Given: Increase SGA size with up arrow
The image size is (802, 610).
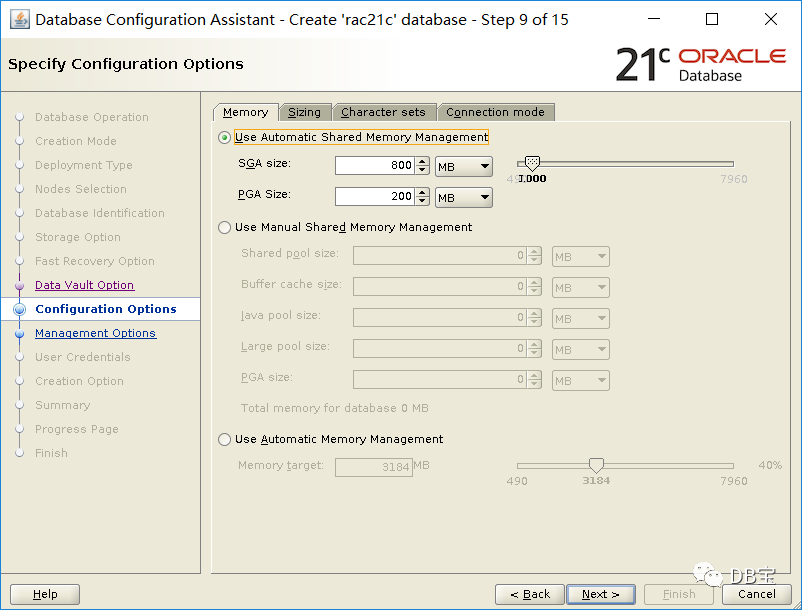Looking at the screenshot, I should (422, 161).
